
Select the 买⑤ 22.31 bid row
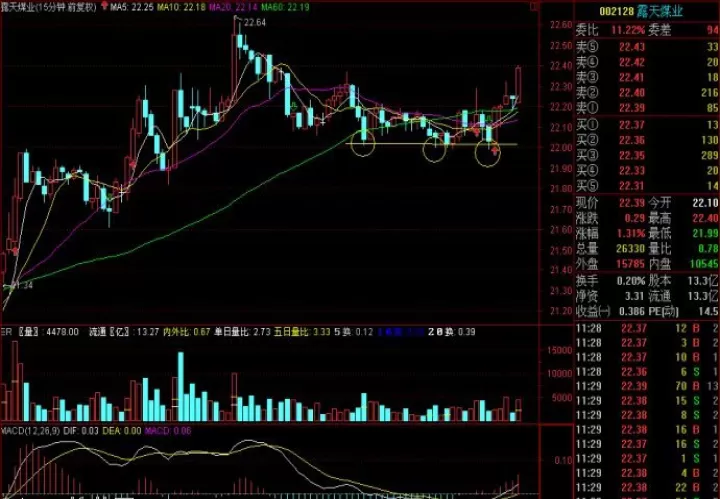[x=647, y=186]
